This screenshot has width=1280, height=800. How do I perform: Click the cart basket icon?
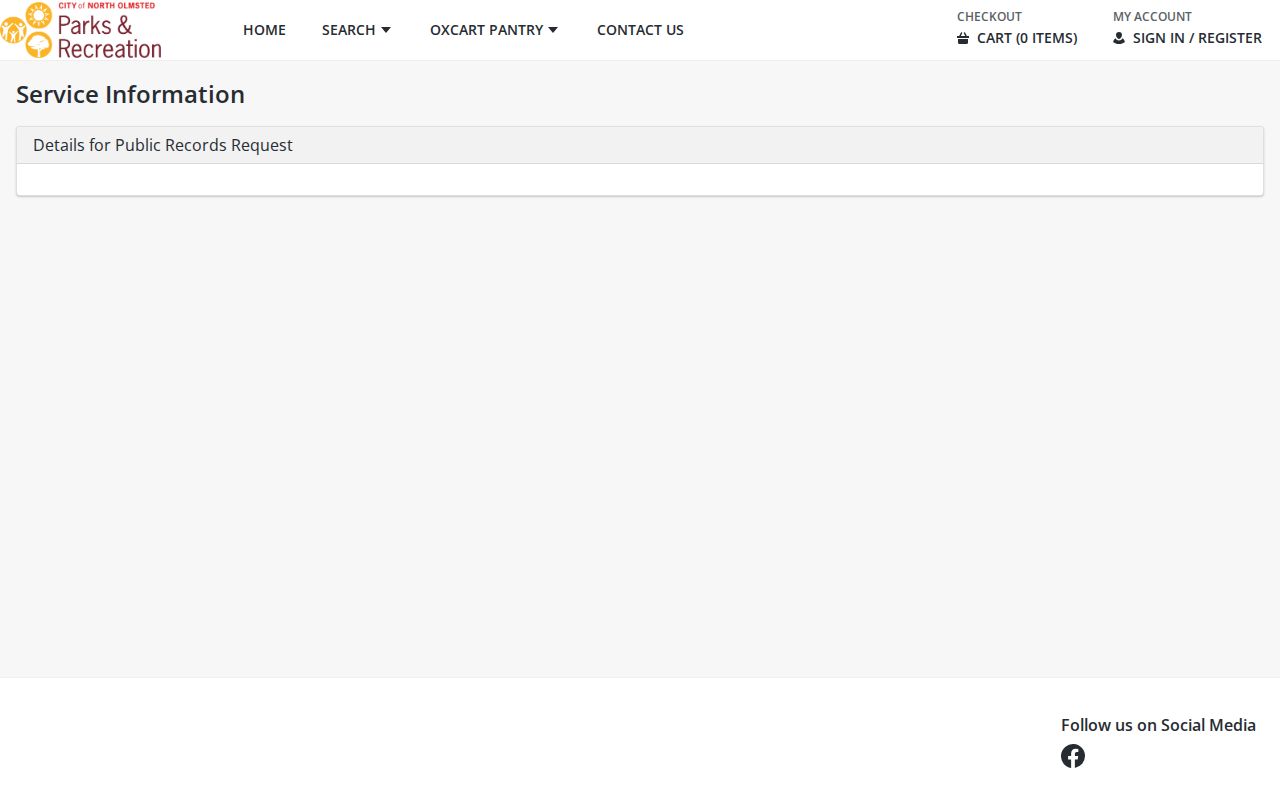pyautogui.click(x=963, y=38)
